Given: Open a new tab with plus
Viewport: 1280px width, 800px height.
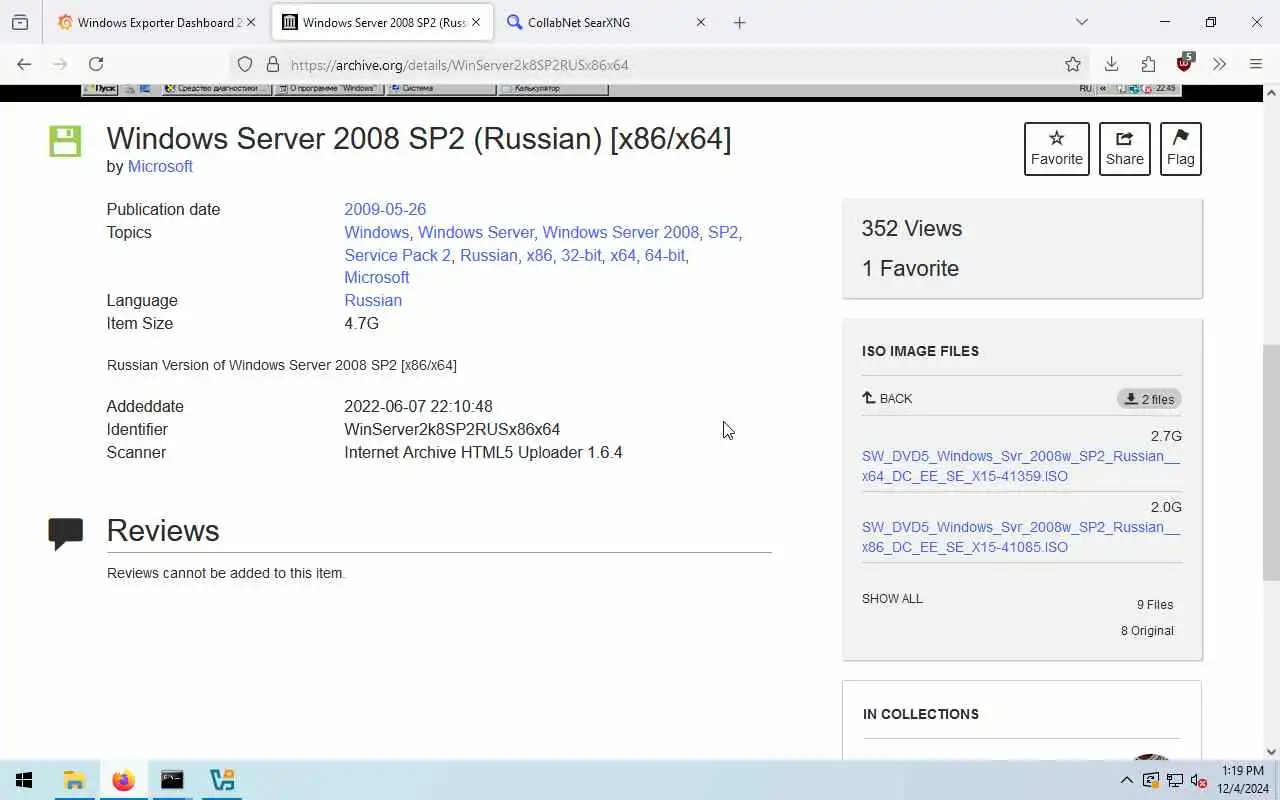Looking at the screenshot, I should 739,22.
